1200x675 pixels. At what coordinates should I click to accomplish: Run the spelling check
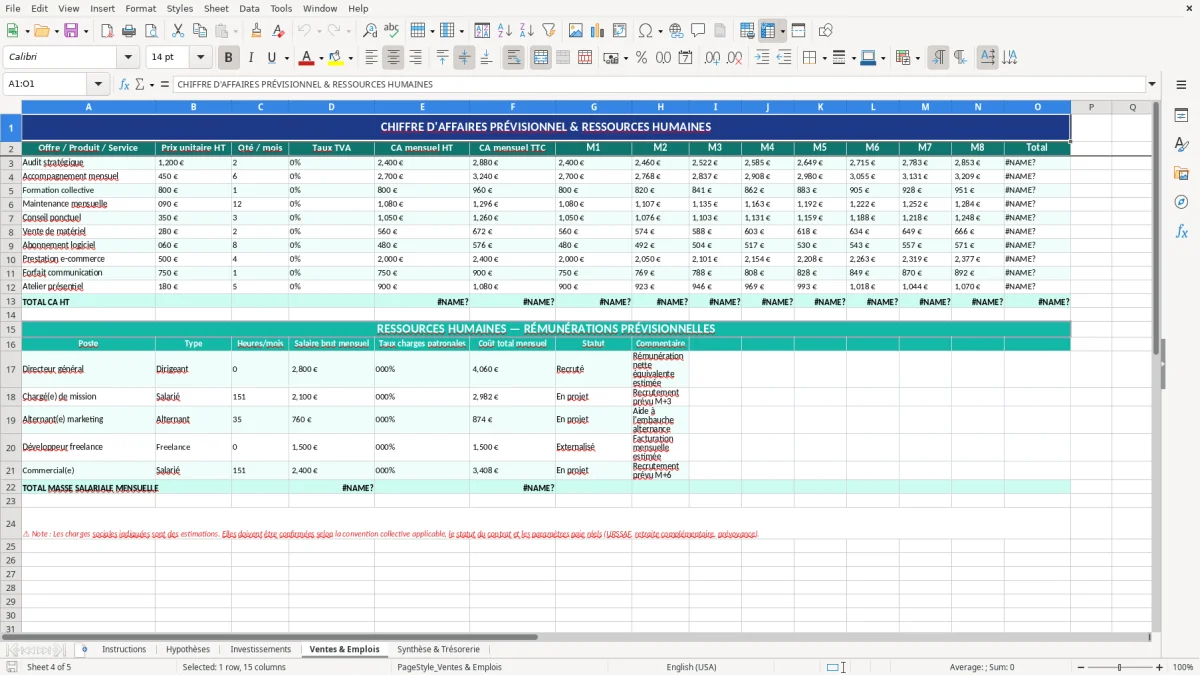click(x=392, y=31)
